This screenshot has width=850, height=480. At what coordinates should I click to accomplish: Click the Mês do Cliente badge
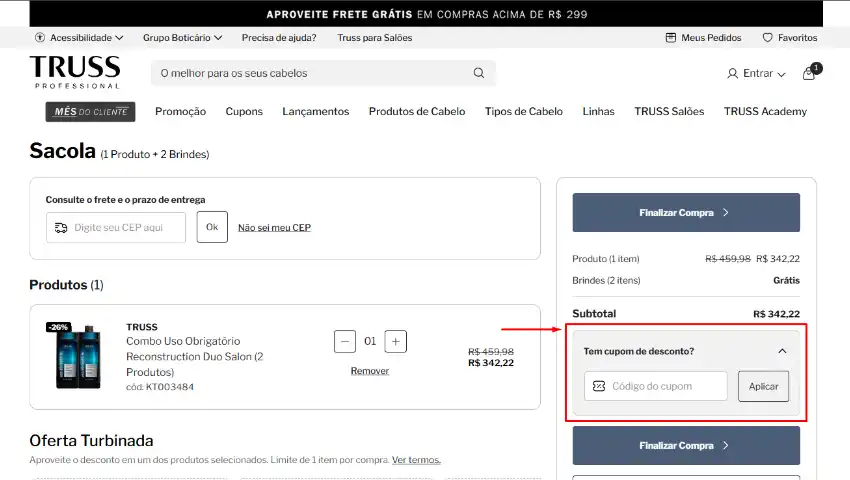pyautogui.click(x=91, y=112)
